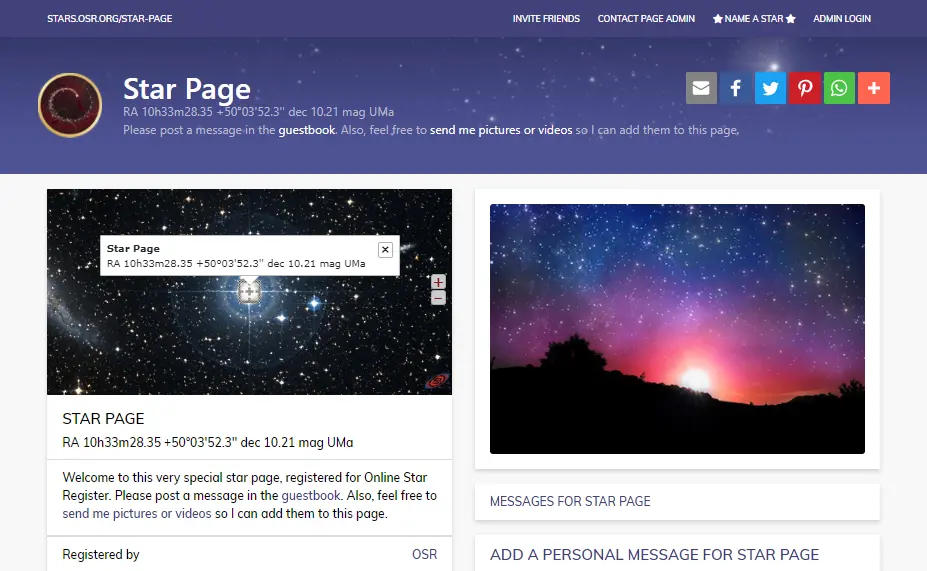Click the OSR registered-by link
Screen dimensions: 927x571
(424, 554)
